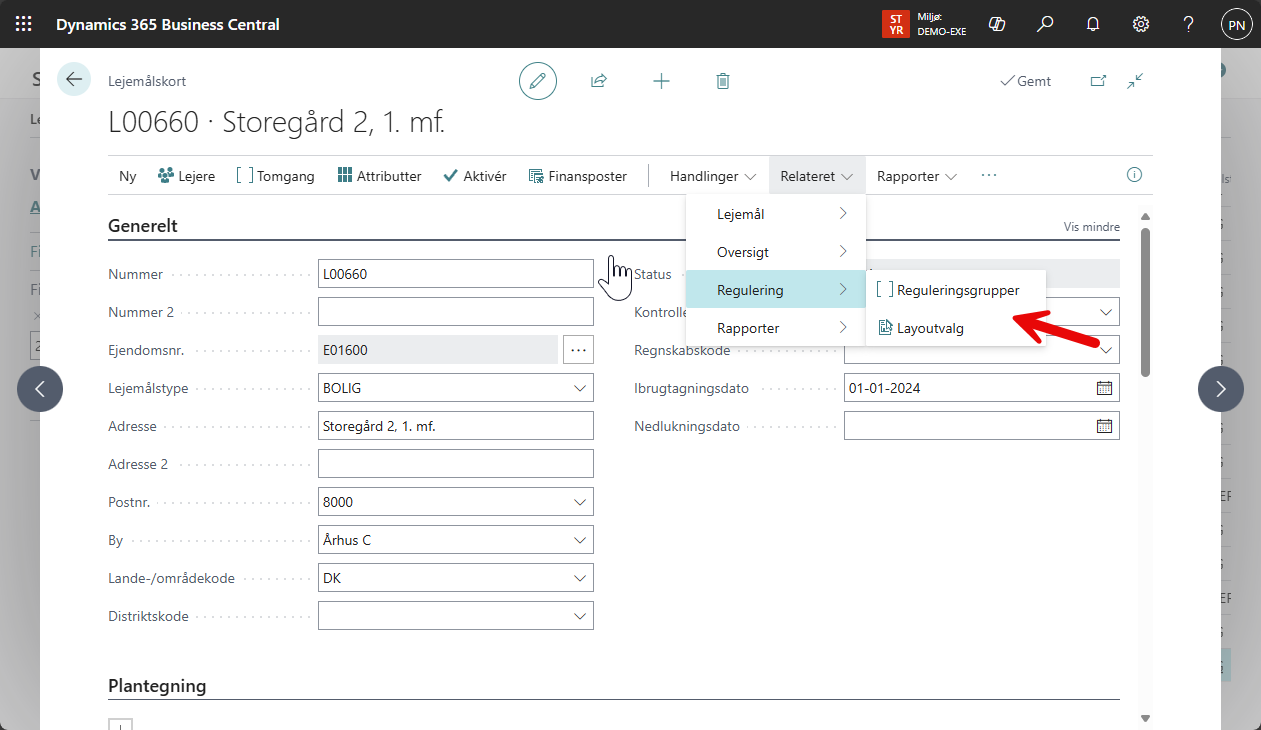Open the Ibrugtagningsdato calendar picker
Image resolution: width=1261 pixels, height=730 pixels.
coord(1104,388)
